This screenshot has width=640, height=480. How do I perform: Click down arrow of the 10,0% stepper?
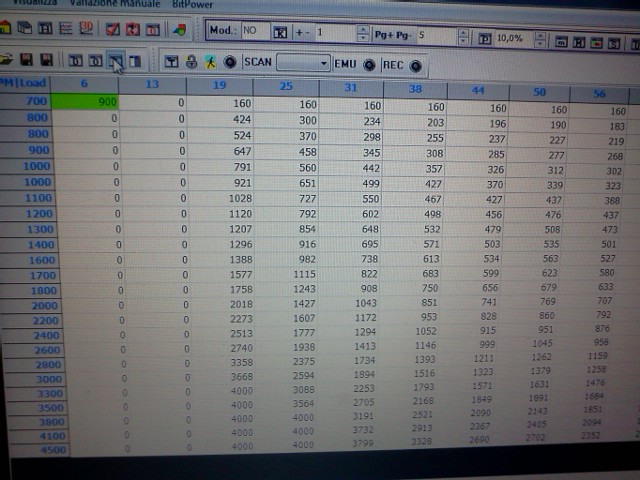540,44
